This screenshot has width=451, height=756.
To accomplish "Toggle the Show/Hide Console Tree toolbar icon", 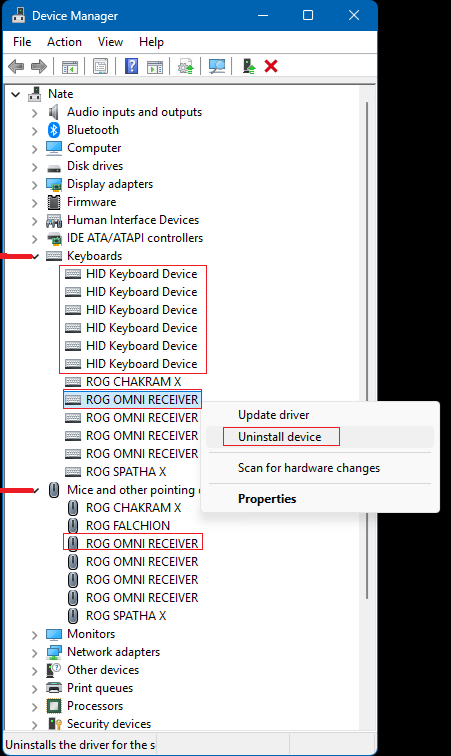I will tap(70, 67).
